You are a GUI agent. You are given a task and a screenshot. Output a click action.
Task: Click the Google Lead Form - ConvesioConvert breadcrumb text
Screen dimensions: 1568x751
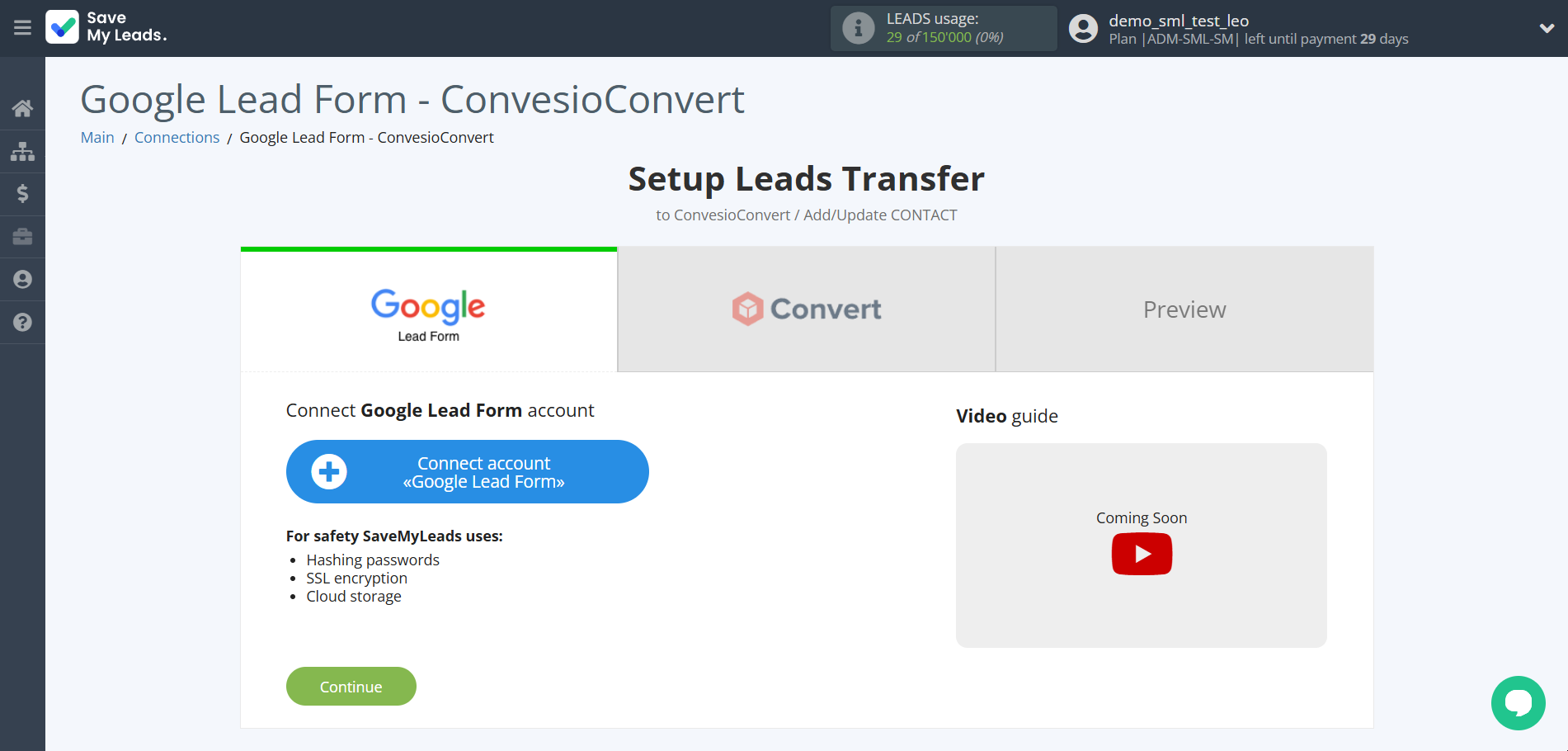click(x=366, y=138)
